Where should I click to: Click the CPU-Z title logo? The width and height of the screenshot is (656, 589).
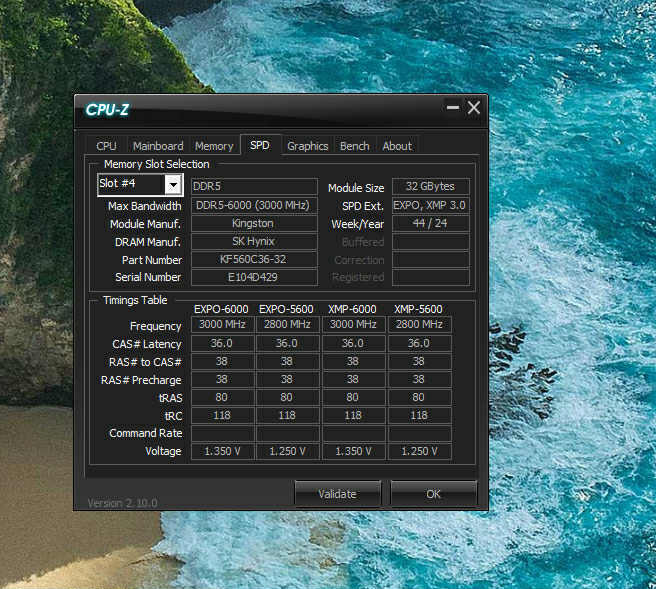pos(108,110)
